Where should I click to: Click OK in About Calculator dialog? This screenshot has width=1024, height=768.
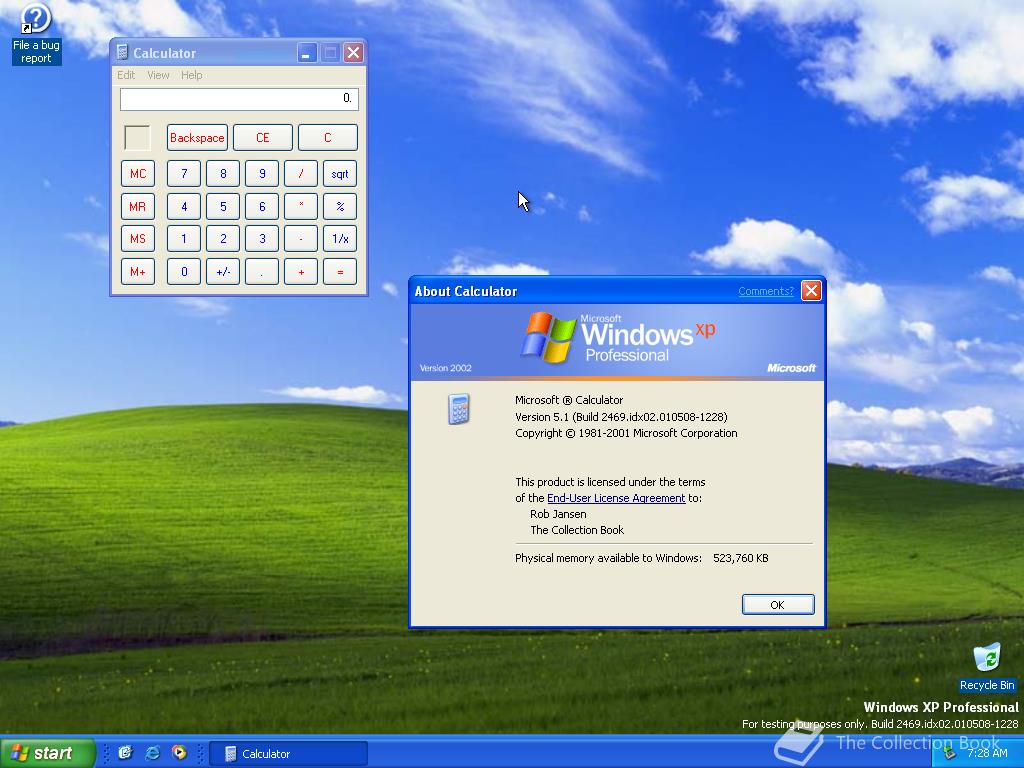pyautogui.click(x=778, y=605)
